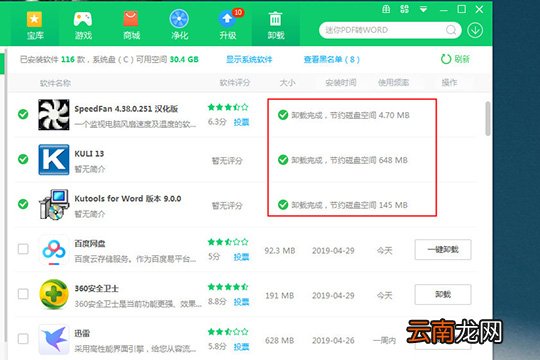Screen dimensions: 540x360
Task: Click the search magnifier icon
Action: tap(451, 30)
